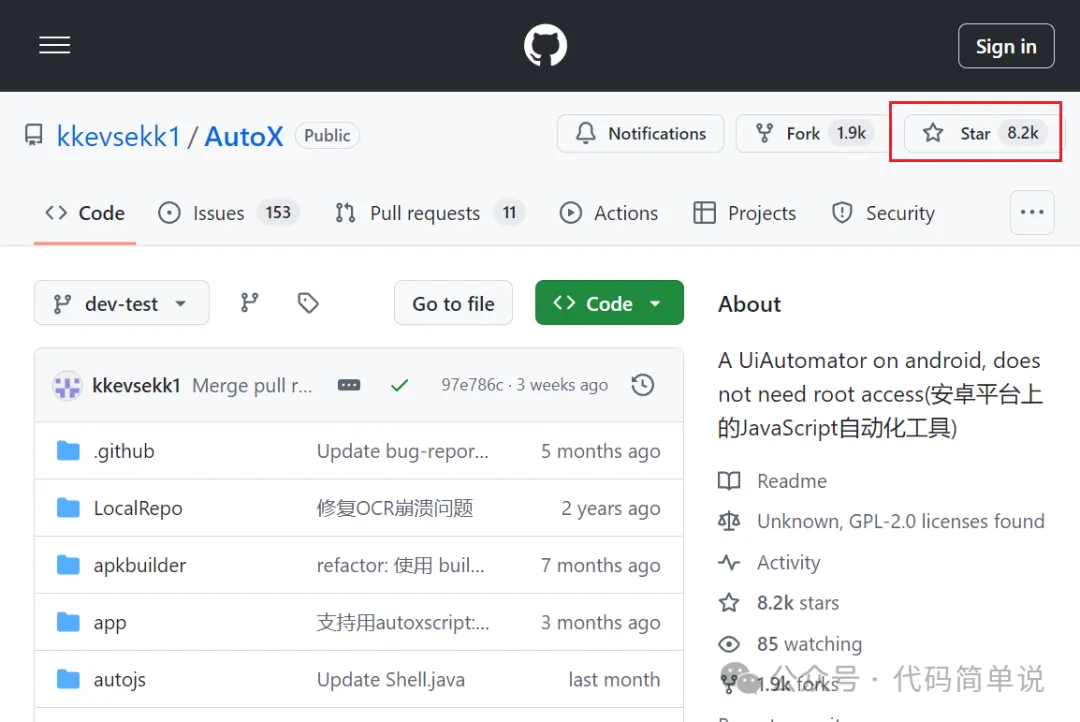
Task: Expand the commit message ellipsis button
Action: (x=349, y=385)
